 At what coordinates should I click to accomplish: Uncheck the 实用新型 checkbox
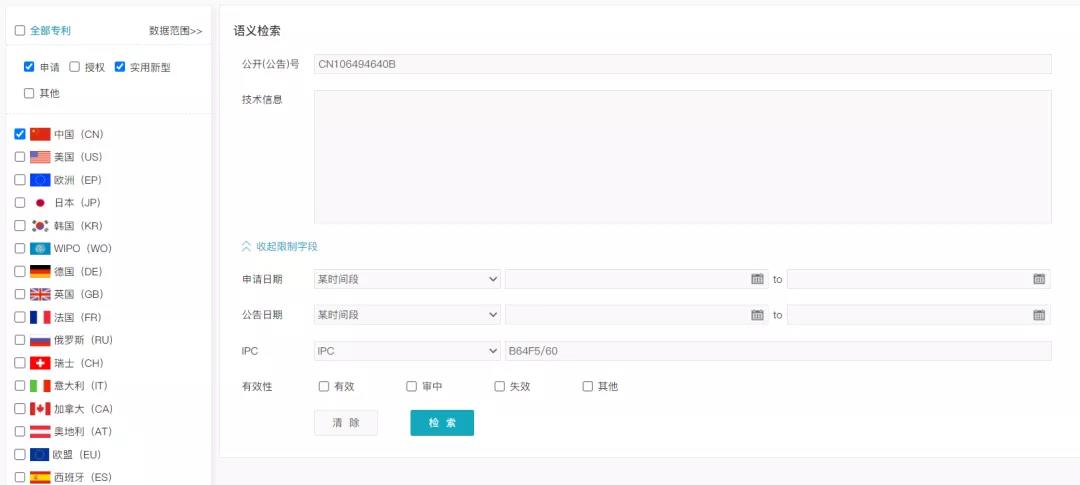[x=120, y=67]
